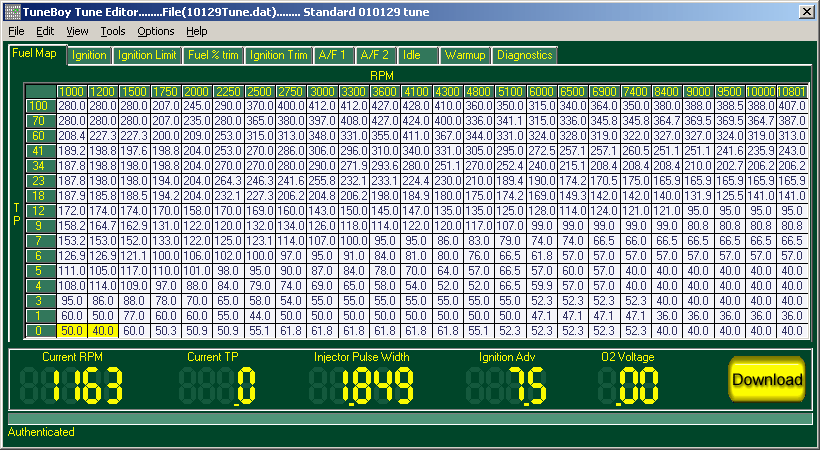
Task: Switch to the Ignition Limit tab
Action: [147, 55]
